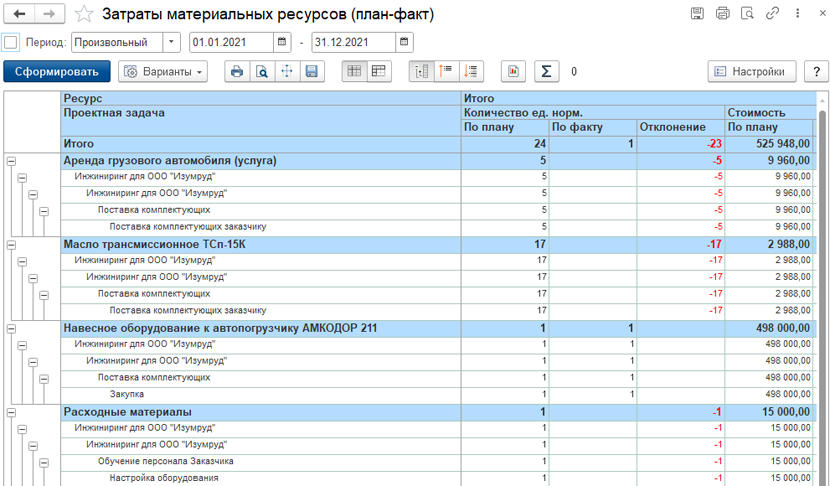
Task: Select Масло трансмиссионное ТСп-15К deviation -17 bold cell
Action: tap(680, 245)
